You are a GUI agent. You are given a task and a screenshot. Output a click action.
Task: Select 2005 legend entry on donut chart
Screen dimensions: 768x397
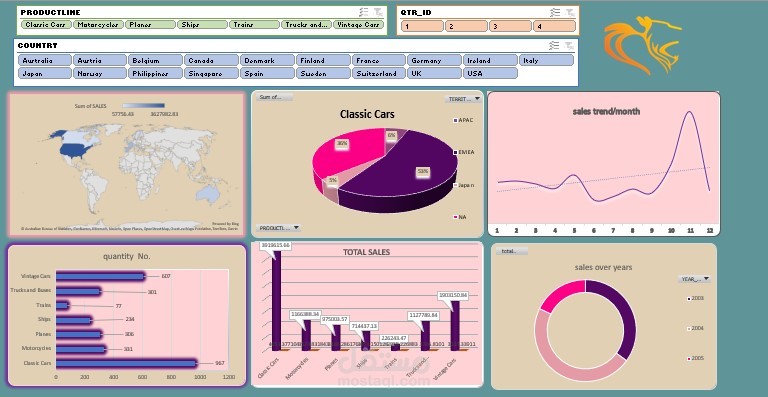pyautogui.click(x=696, y=358)
